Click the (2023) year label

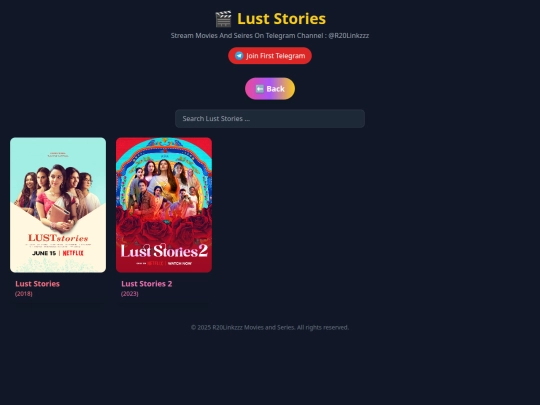(130, 294)
